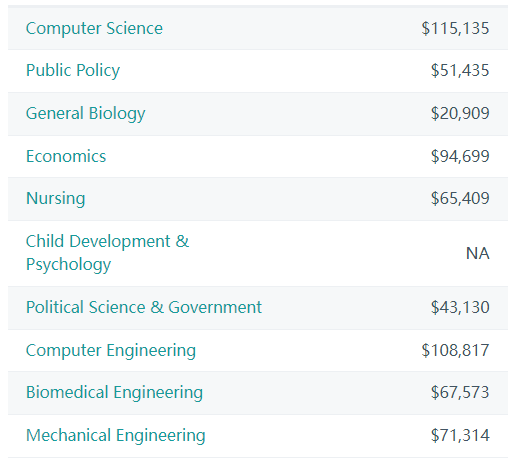
Task: Select the Economics link
Action: coord(66,156)
